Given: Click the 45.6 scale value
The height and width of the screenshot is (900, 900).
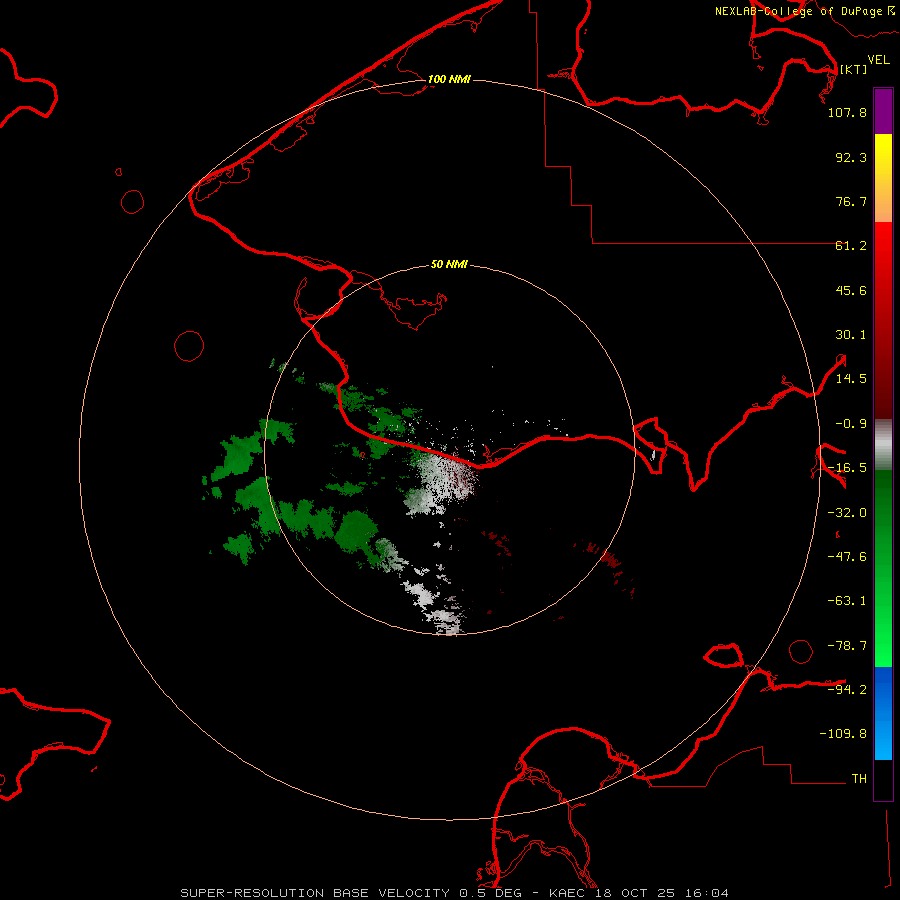Looking at the screenshot, I should (x=851, y=290).
